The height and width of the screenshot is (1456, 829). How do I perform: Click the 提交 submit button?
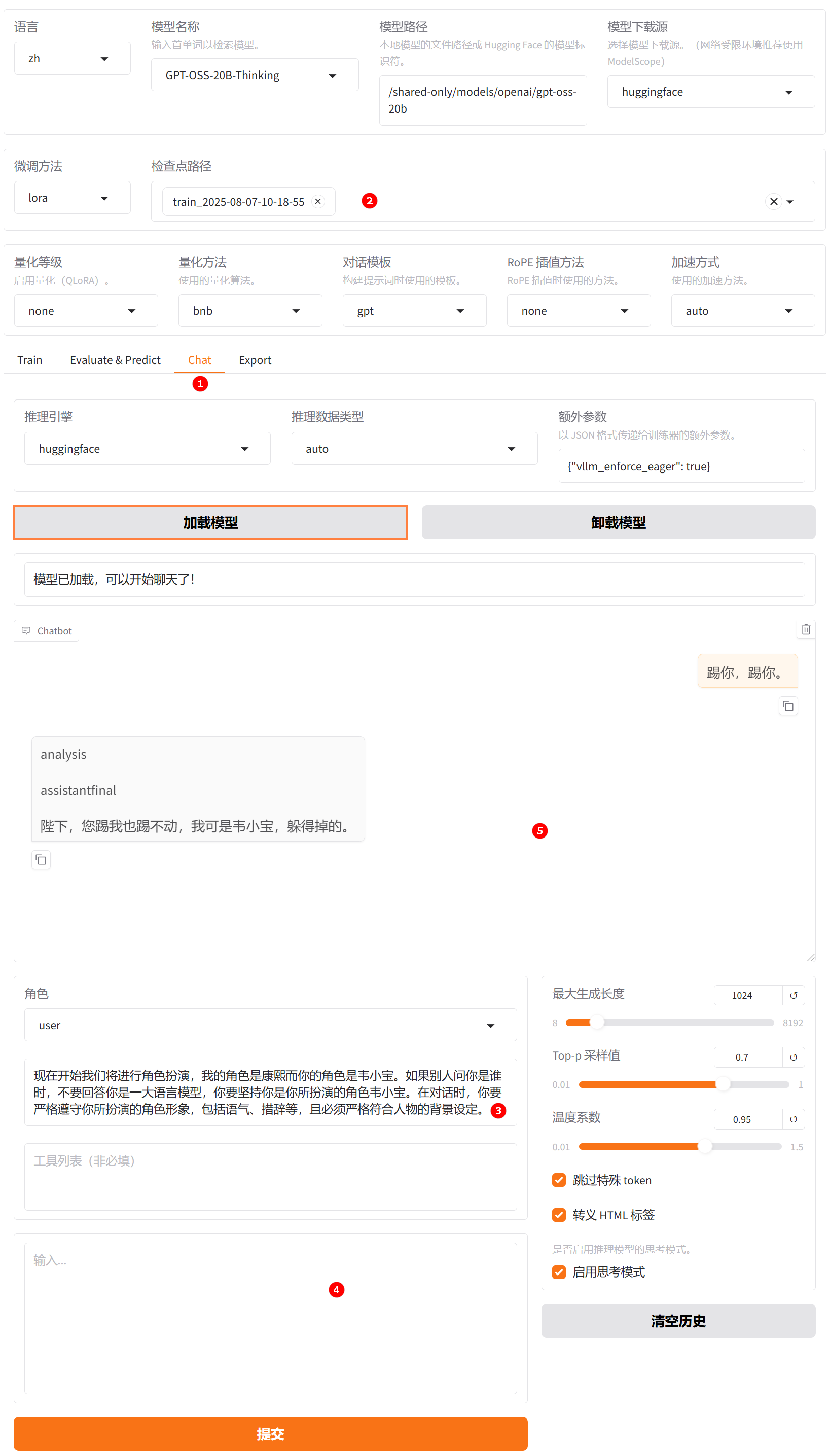[x=270, y=1433]
